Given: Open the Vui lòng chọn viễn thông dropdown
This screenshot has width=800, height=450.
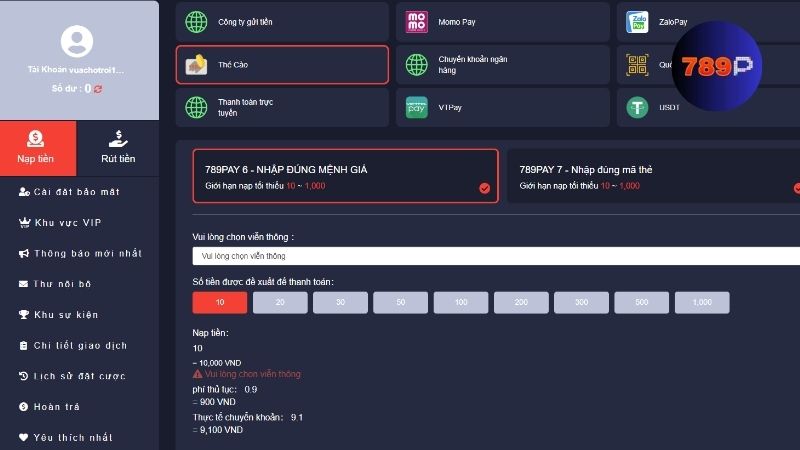Looking at the screenshot, I should [496, 256].
